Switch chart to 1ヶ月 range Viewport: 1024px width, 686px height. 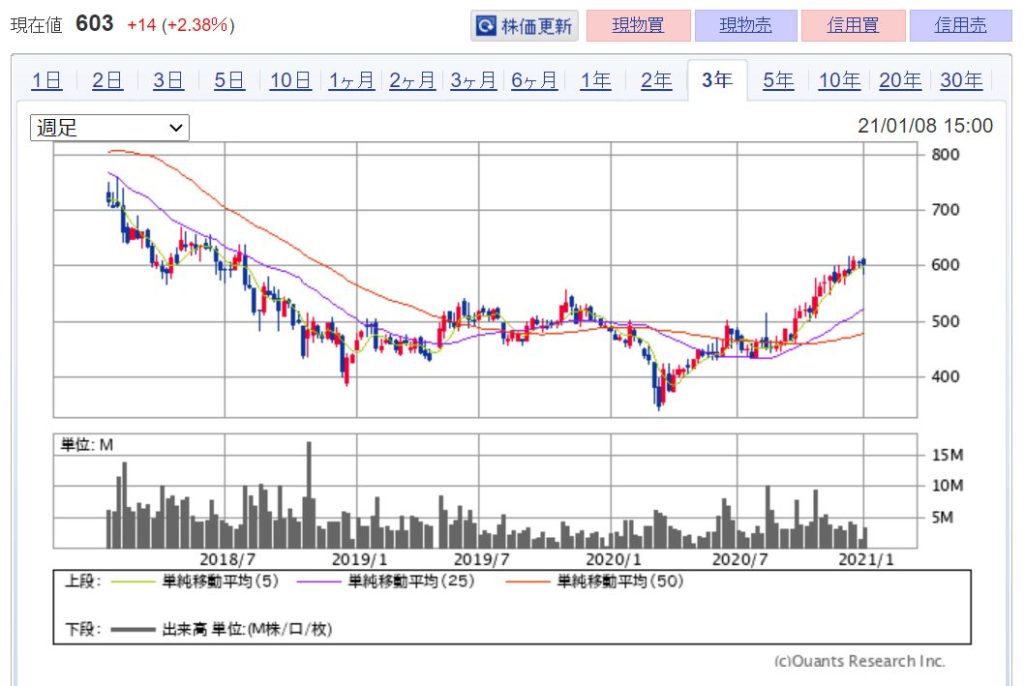(x=351, y=80)
